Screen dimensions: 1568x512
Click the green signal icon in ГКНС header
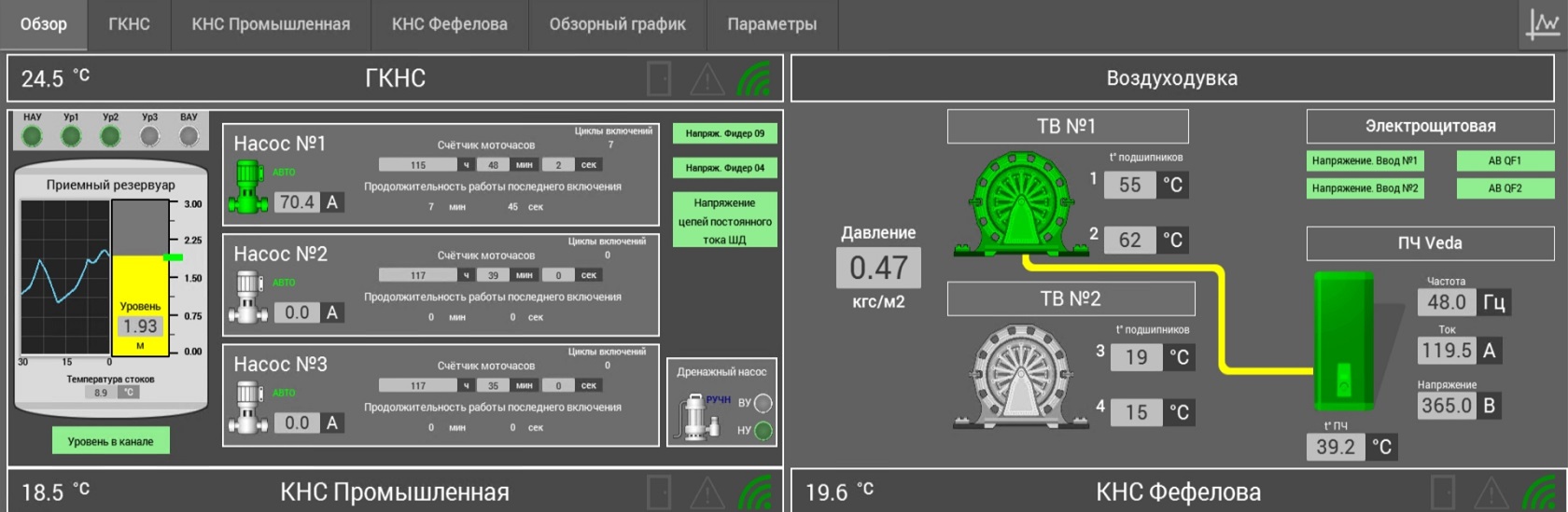[x=754, y=79]
